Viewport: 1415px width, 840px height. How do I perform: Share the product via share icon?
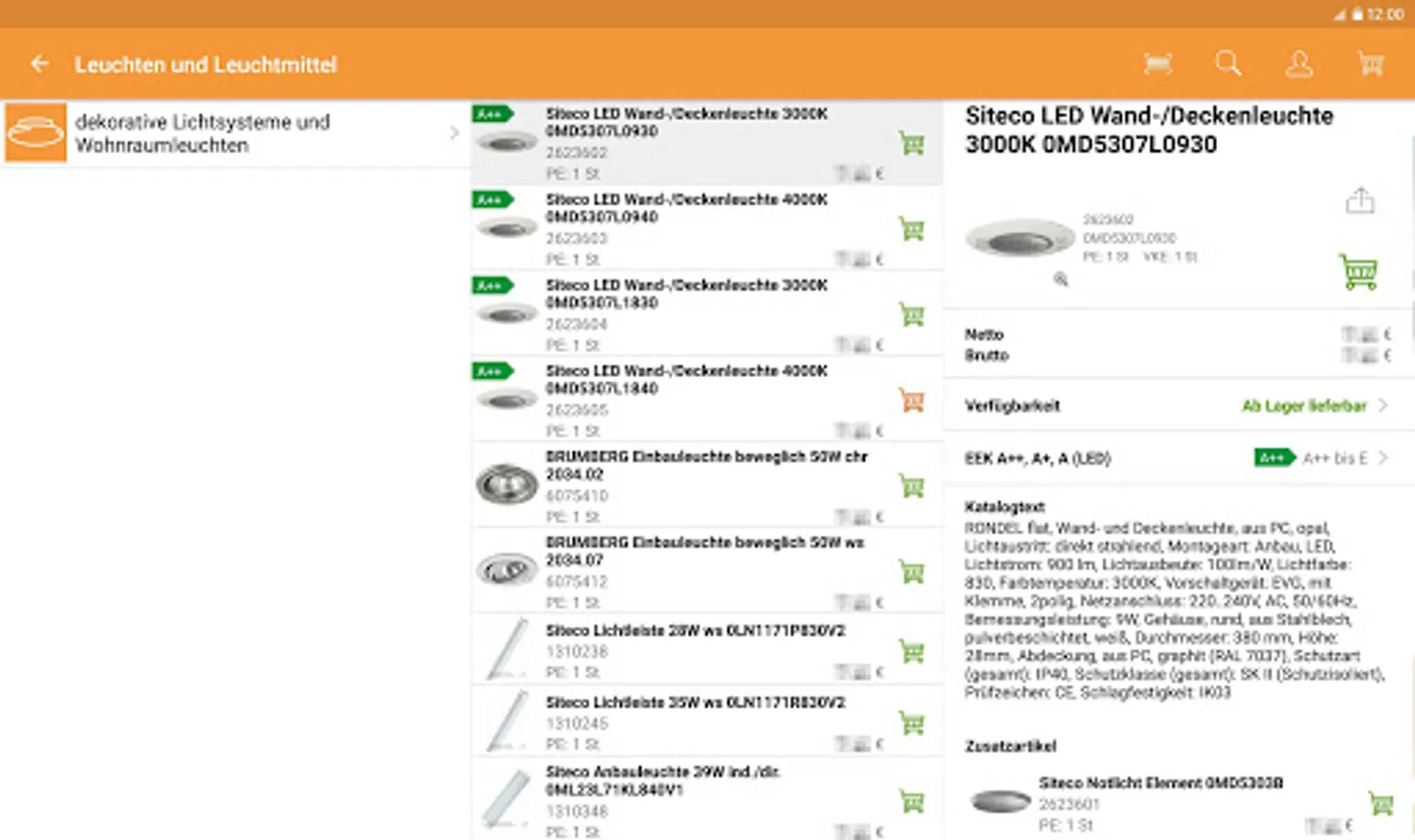coord(1360,201)
